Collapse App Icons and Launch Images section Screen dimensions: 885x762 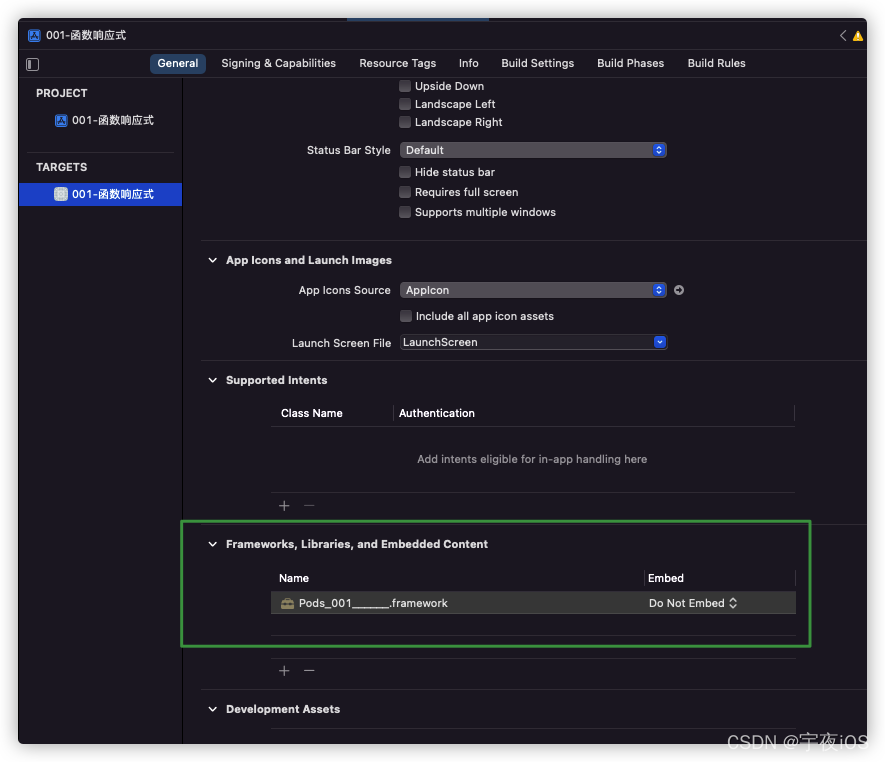pos(213,260)
